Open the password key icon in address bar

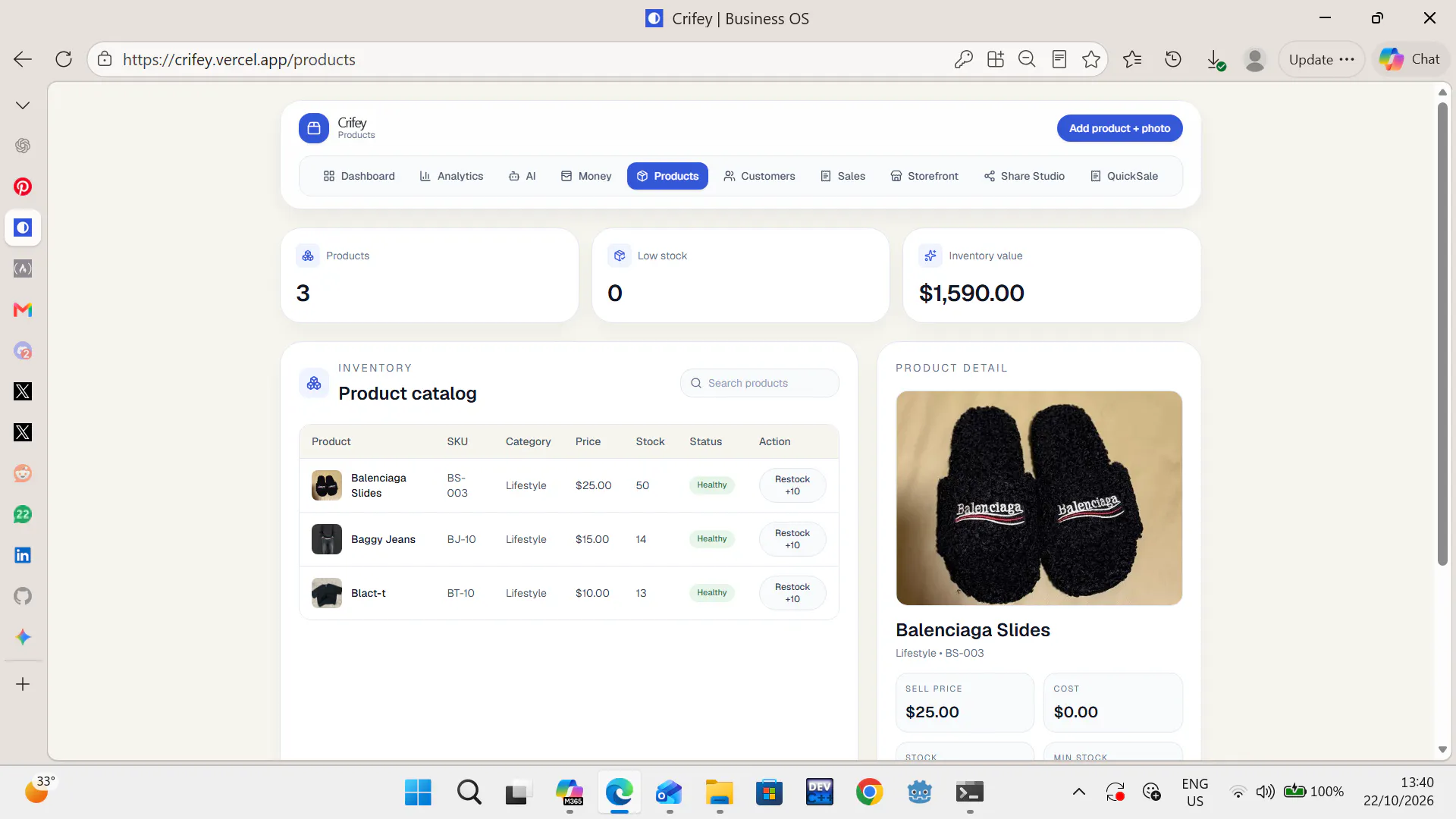[963, 59]
